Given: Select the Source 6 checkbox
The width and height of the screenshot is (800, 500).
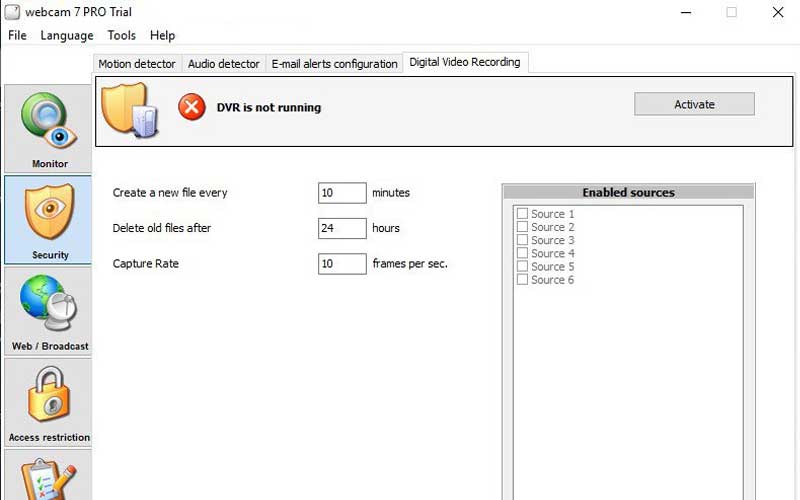Looking at the screenshot, I should point(522,280).
